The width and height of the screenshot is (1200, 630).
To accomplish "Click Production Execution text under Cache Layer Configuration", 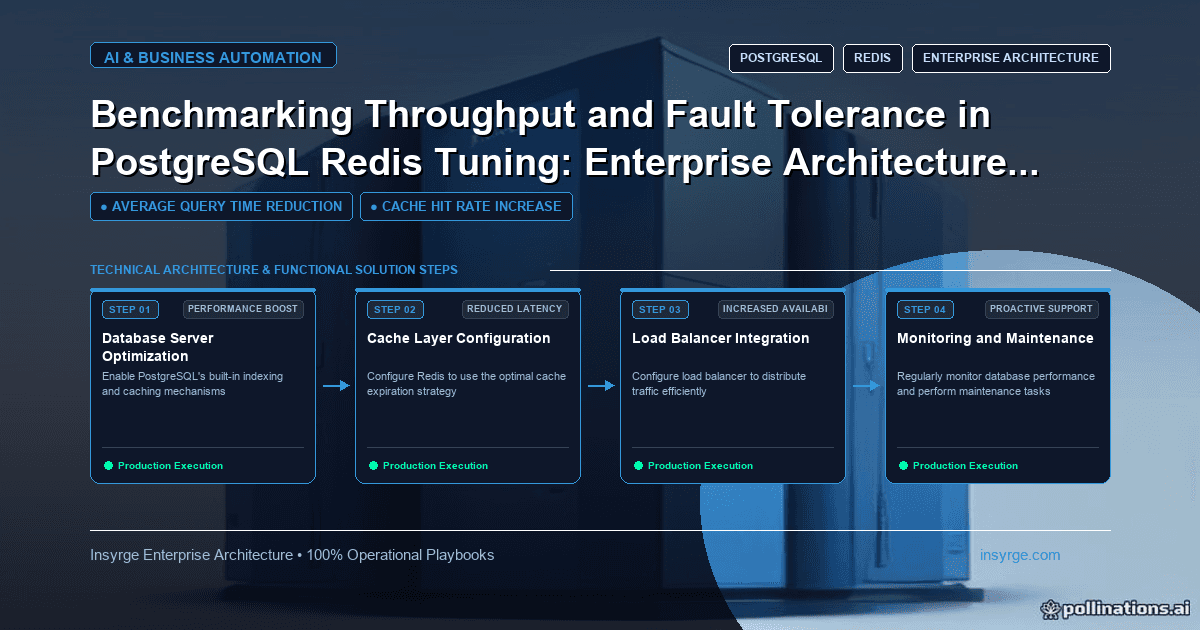I will tap(435, 466).
